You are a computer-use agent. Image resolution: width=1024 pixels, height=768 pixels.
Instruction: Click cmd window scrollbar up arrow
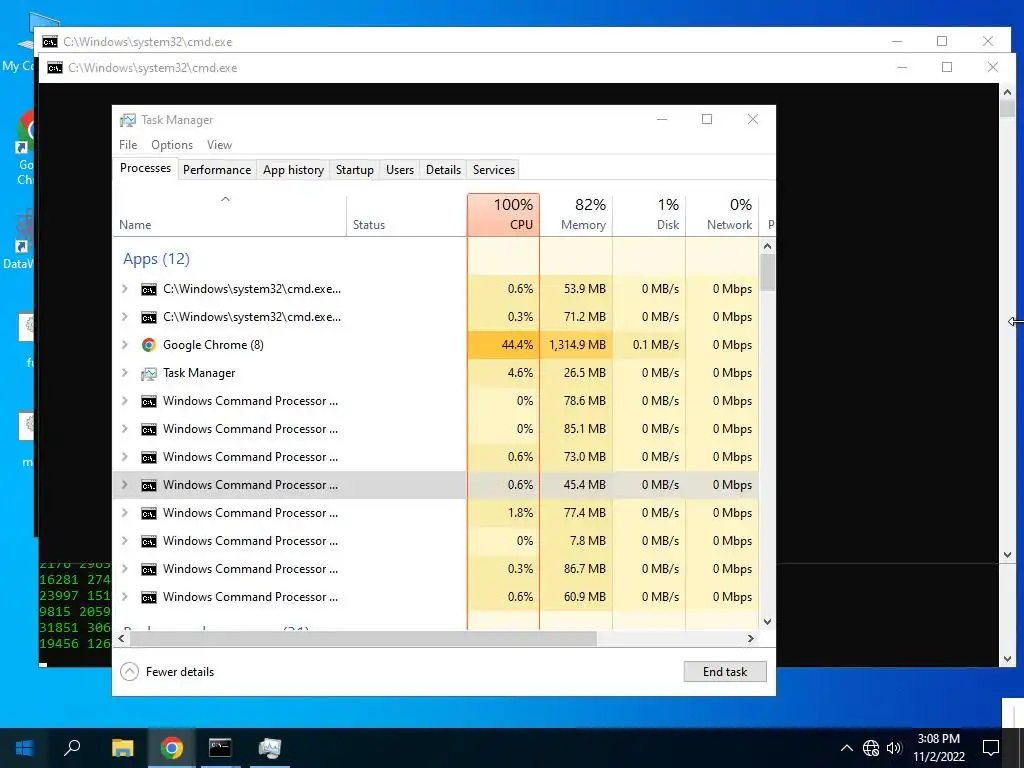click(x=1008, y=92)
